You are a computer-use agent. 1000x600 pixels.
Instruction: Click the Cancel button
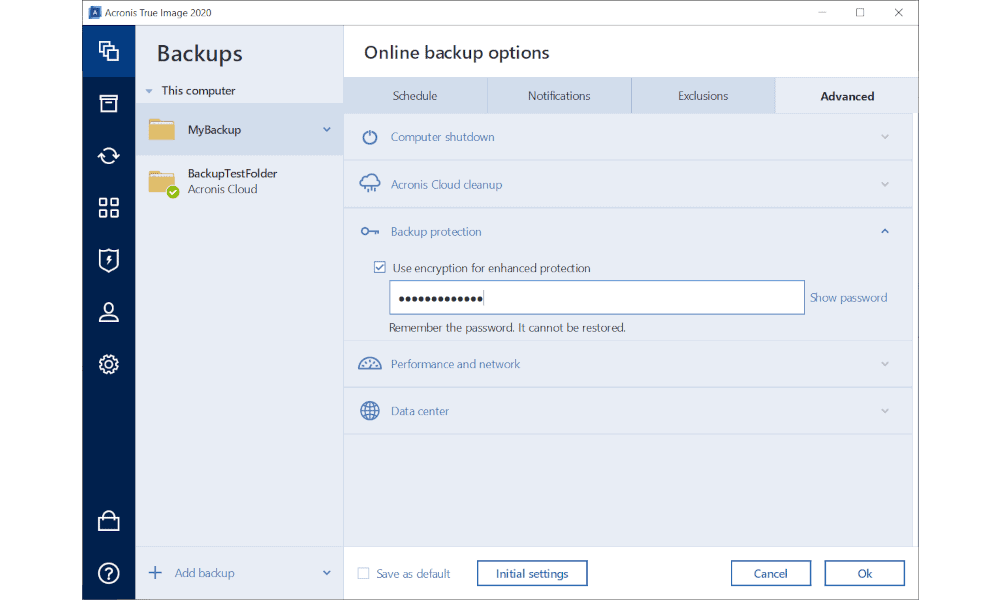click(x=770, y=573)
